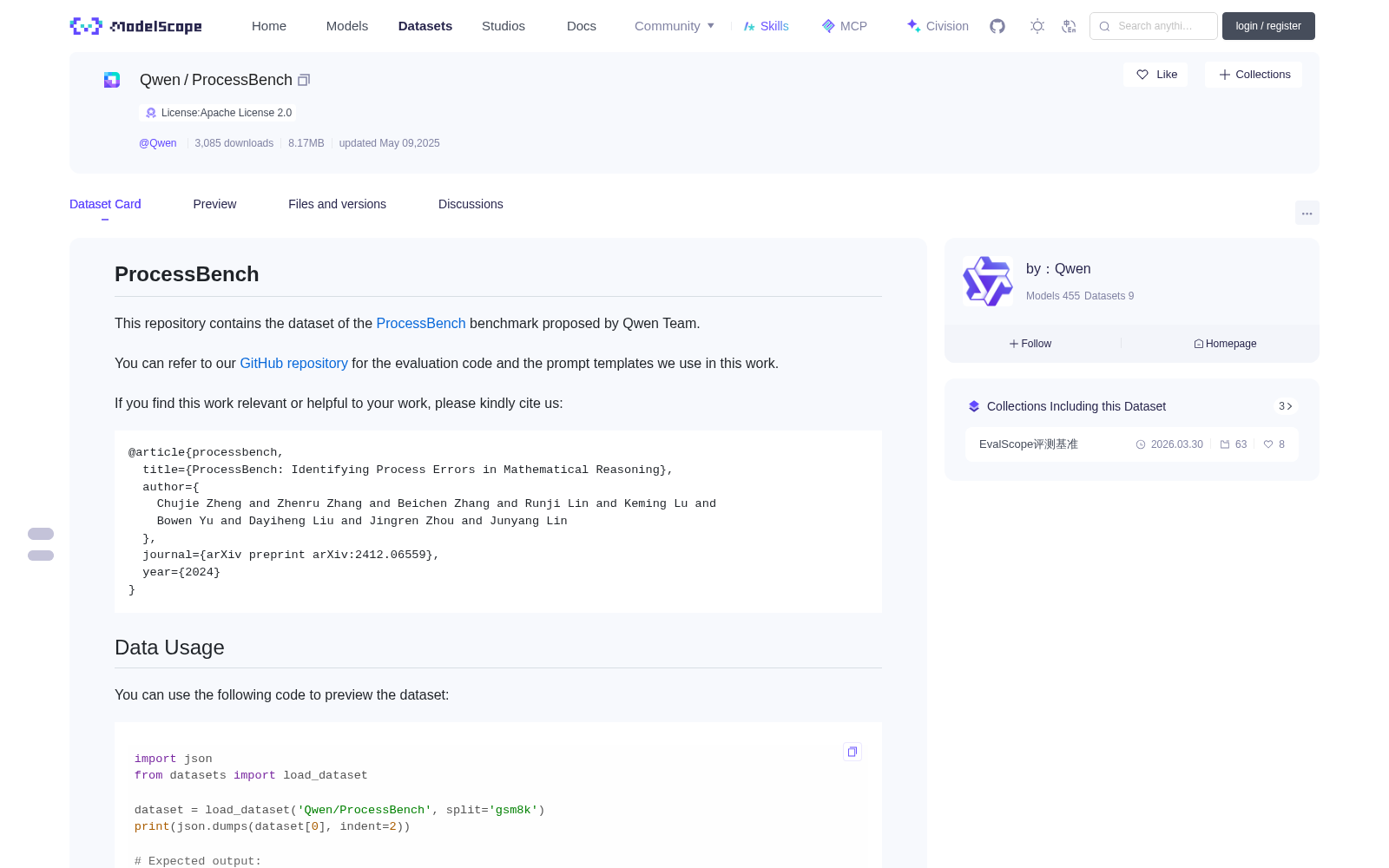The width and height of the screenshot is (1389, 868).
Task: Click the Qwen organization avatar
Action: (x=988, y=281)
